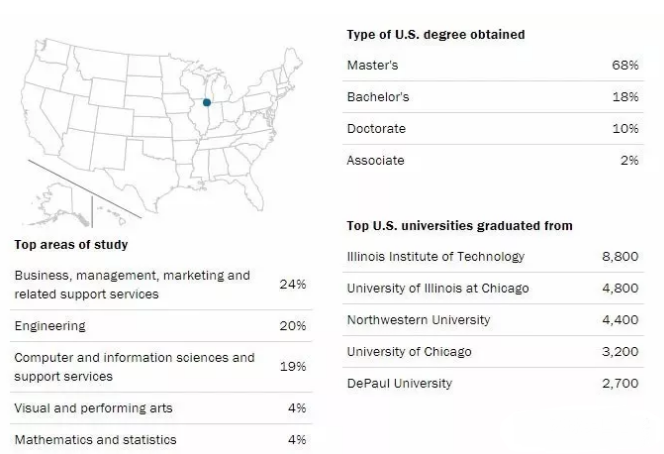Click the Hawaii inset on map
664x454 pixels.
coord(113,215)
